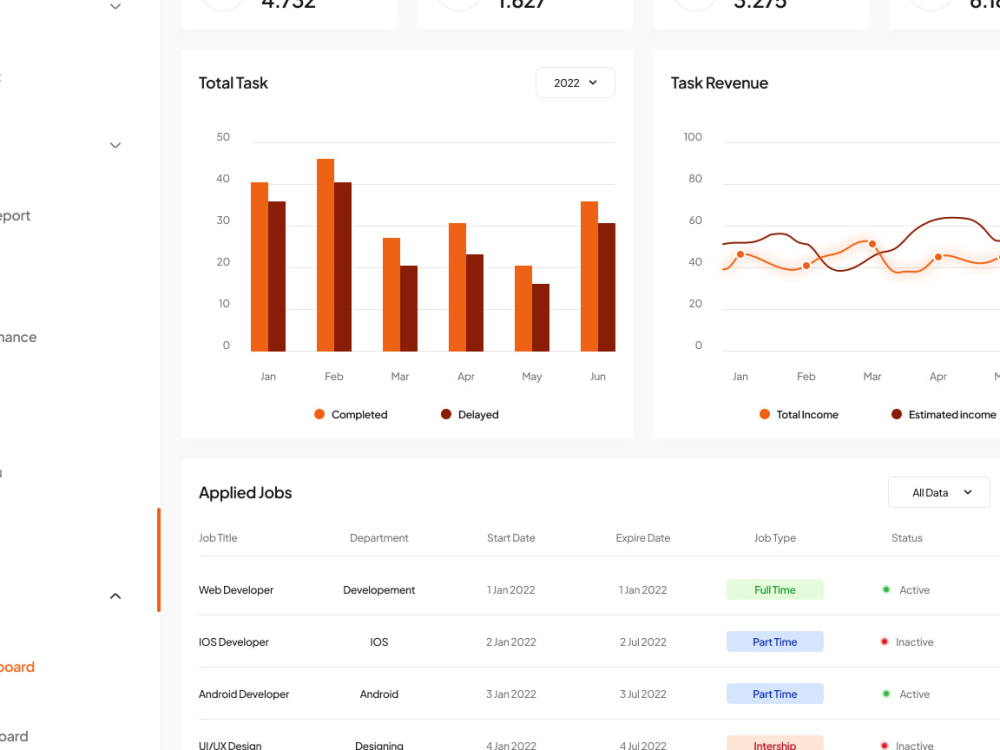1000x750 pixels.
Task: Click the Total Task heading
Action: (233, 83)
